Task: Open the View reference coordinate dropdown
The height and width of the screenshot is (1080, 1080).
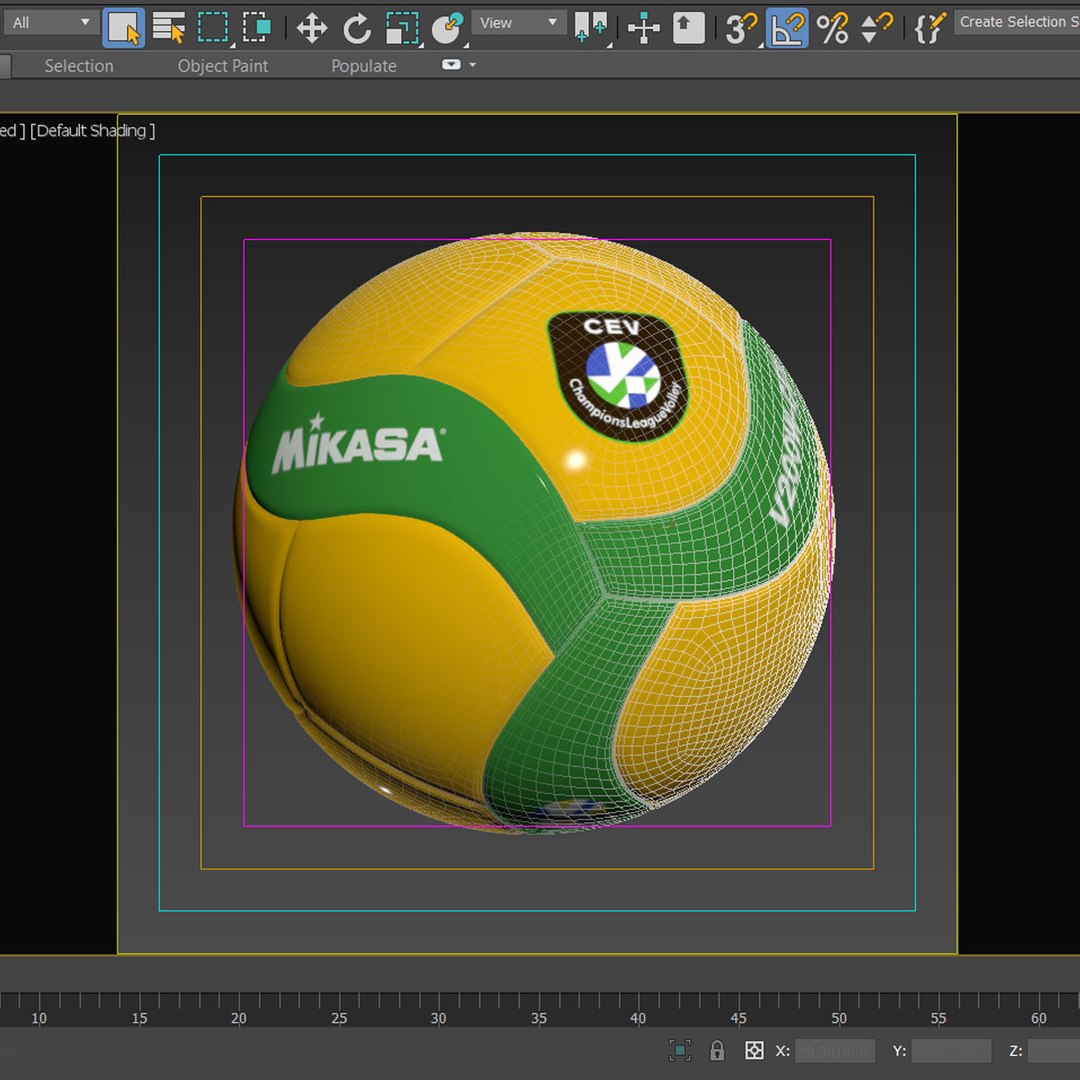Action: click(x=519, y=23)
